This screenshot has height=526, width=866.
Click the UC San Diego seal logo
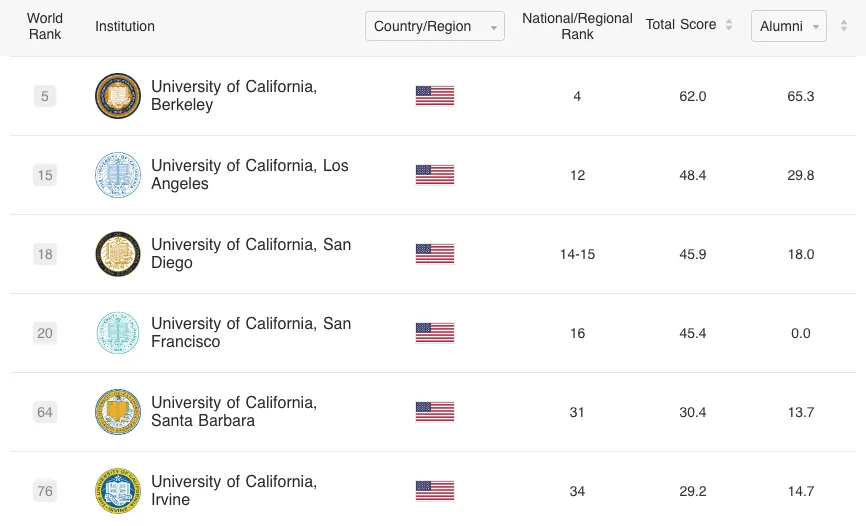118,254
